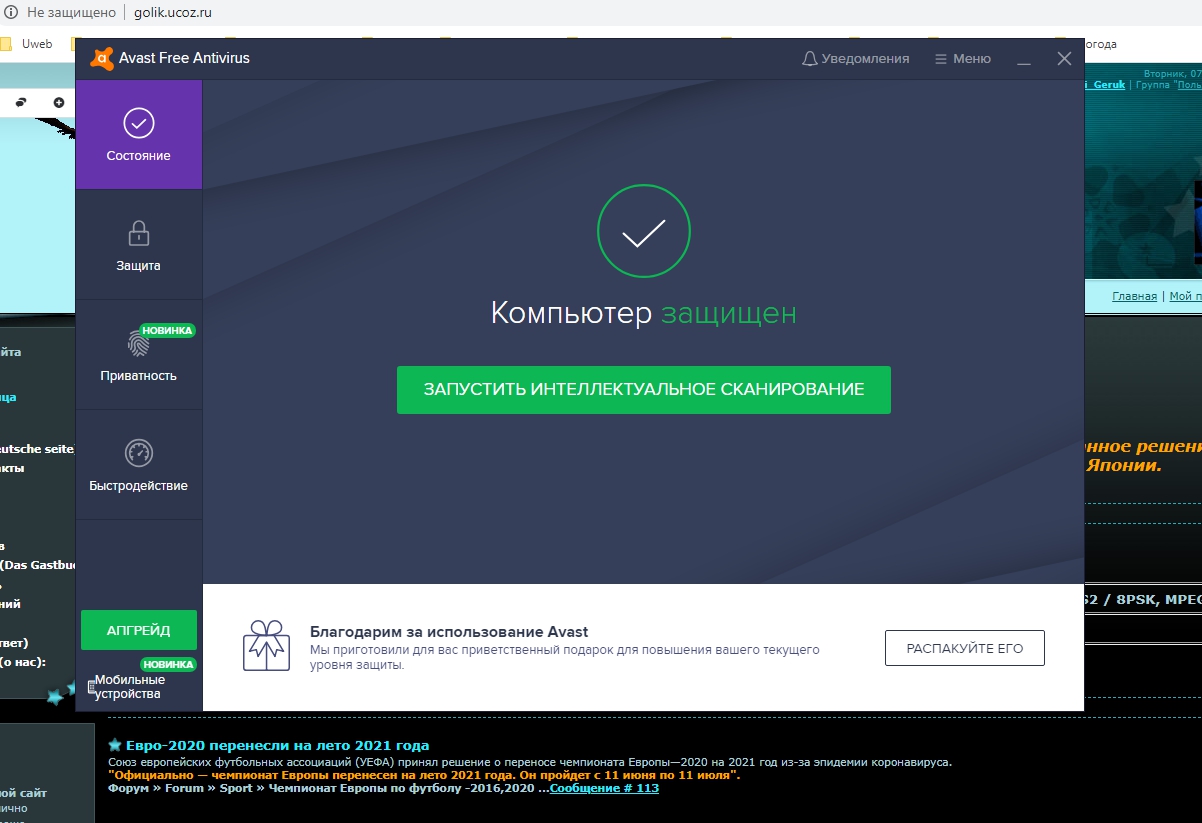Click the padlock icon for Защита

(139, 233)
